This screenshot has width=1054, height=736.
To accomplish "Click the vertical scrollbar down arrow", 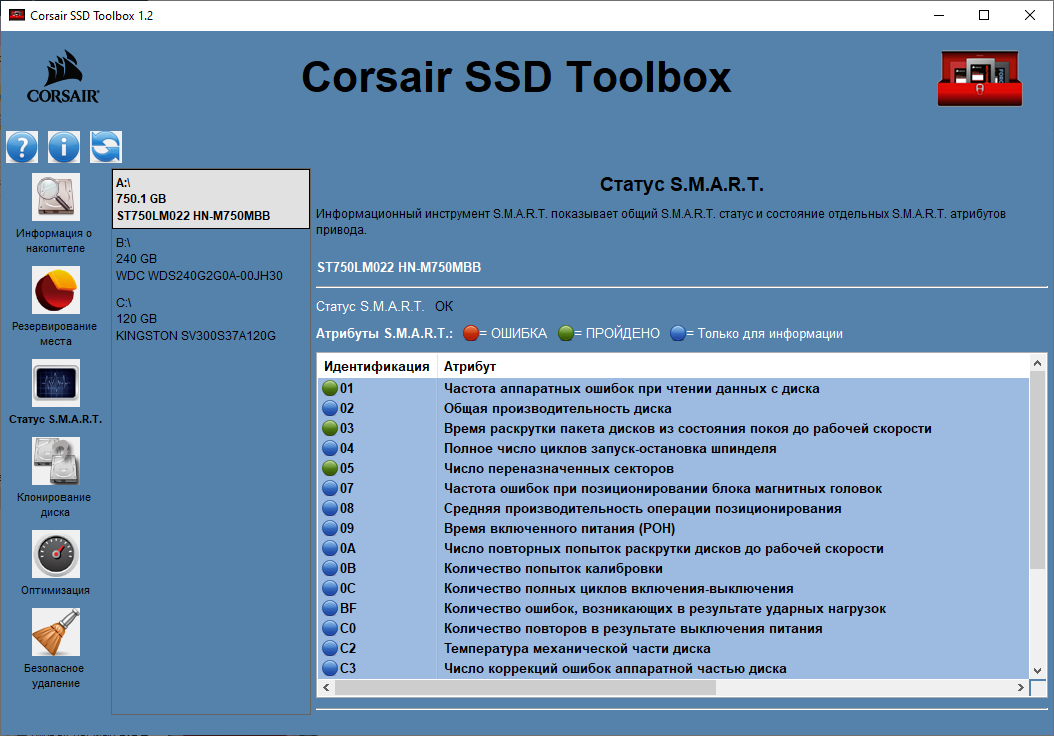I will coord(1037,671).
